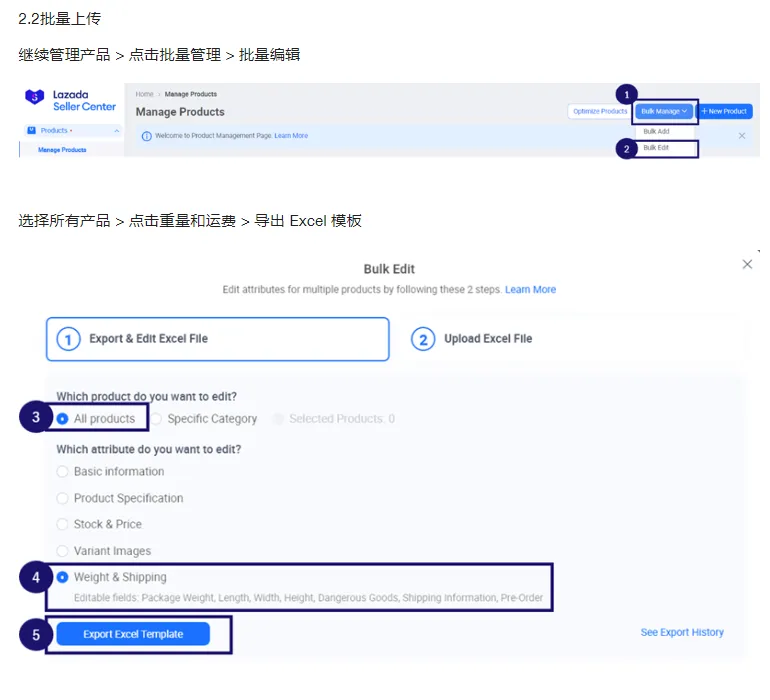770x700 pixels.
Task: Click the Products sidebar icon
Action: point(31,130)
